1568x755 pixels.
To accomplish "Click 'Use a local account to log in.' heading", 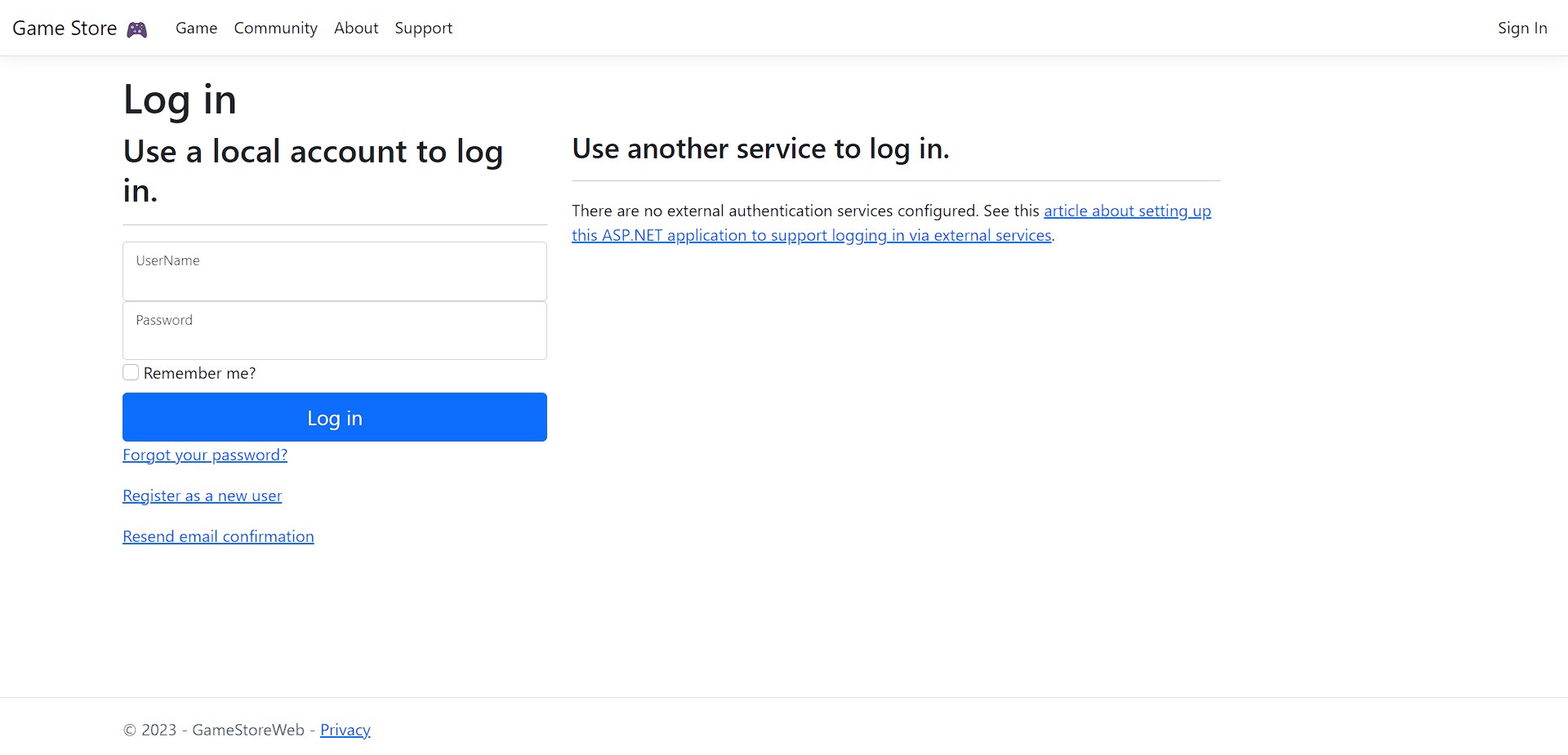I will 314,171.
